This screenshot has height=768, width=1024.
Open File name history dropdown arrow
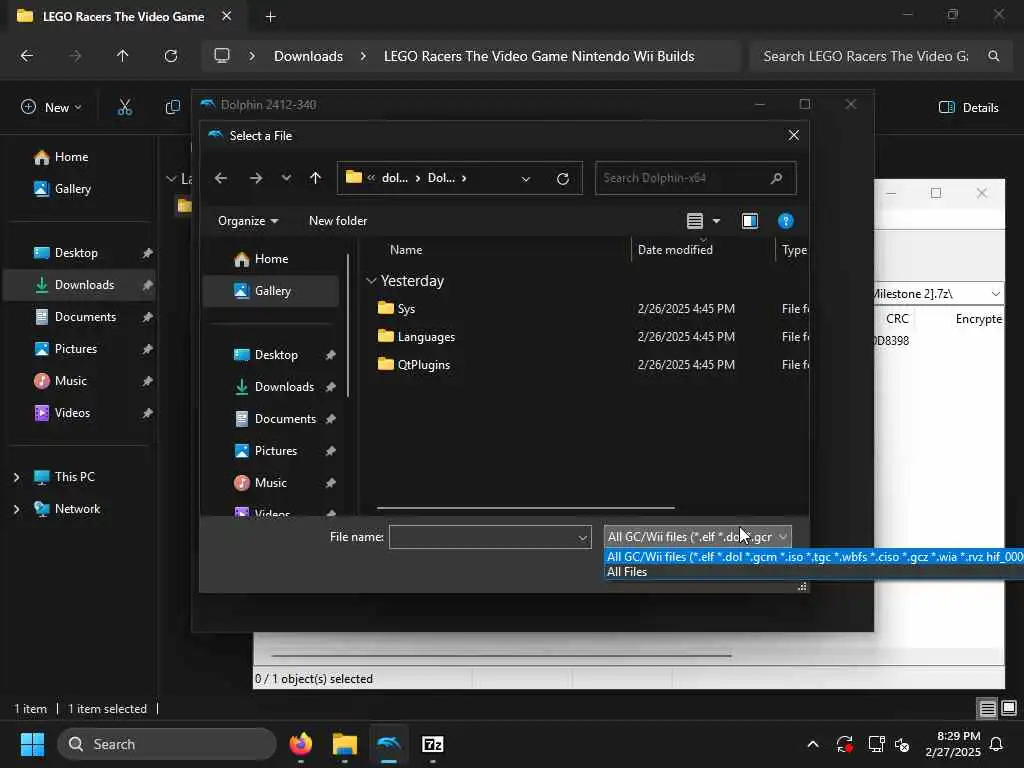coord(583,537)
